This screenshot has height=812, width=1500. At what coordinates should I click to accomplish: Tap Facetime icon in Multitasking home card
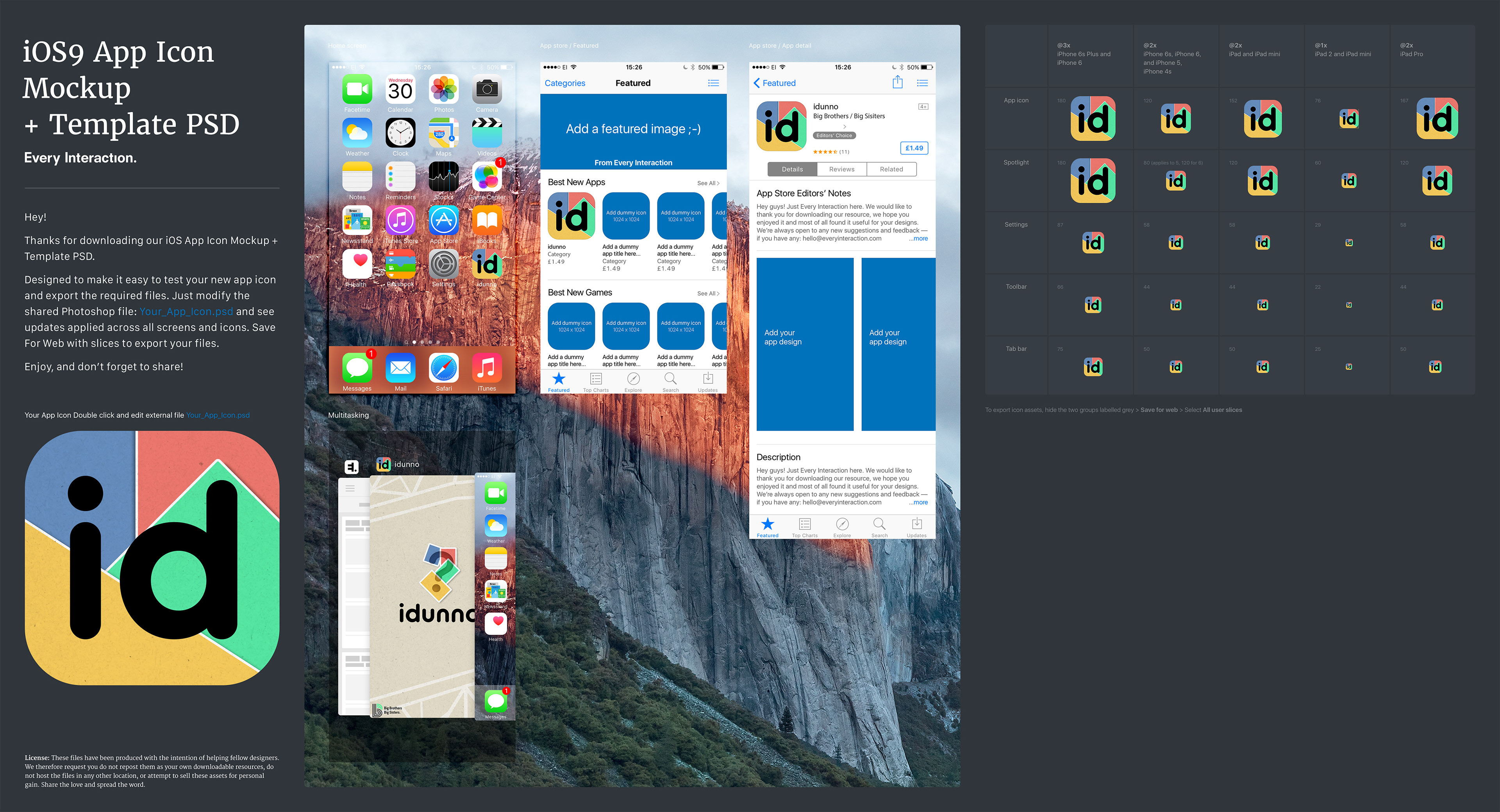tap(496, 493)
